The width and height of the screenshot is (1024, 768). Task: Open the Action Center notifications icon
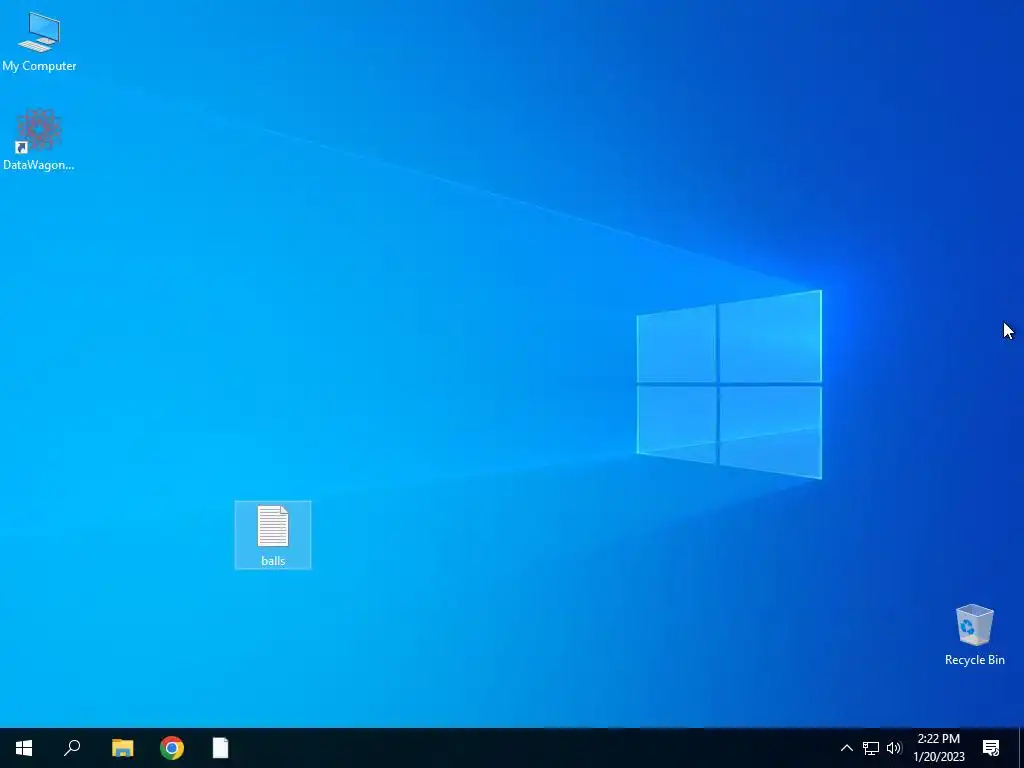click(991, 748)
